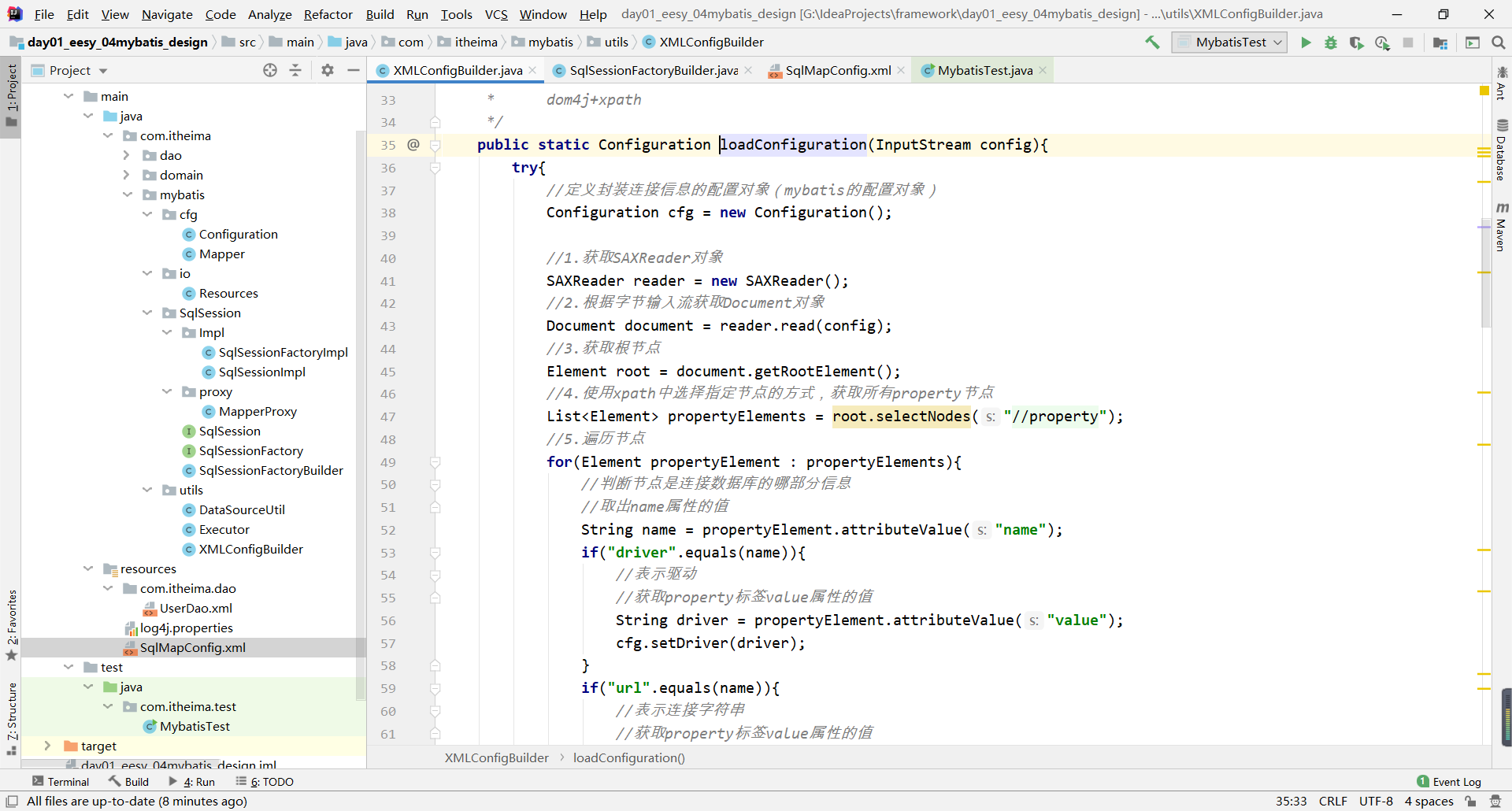Image resolution: width=1512 pixels, height=811 pixels.
Task: Open the Maven tool window
Action: [x=1502, y=227]
